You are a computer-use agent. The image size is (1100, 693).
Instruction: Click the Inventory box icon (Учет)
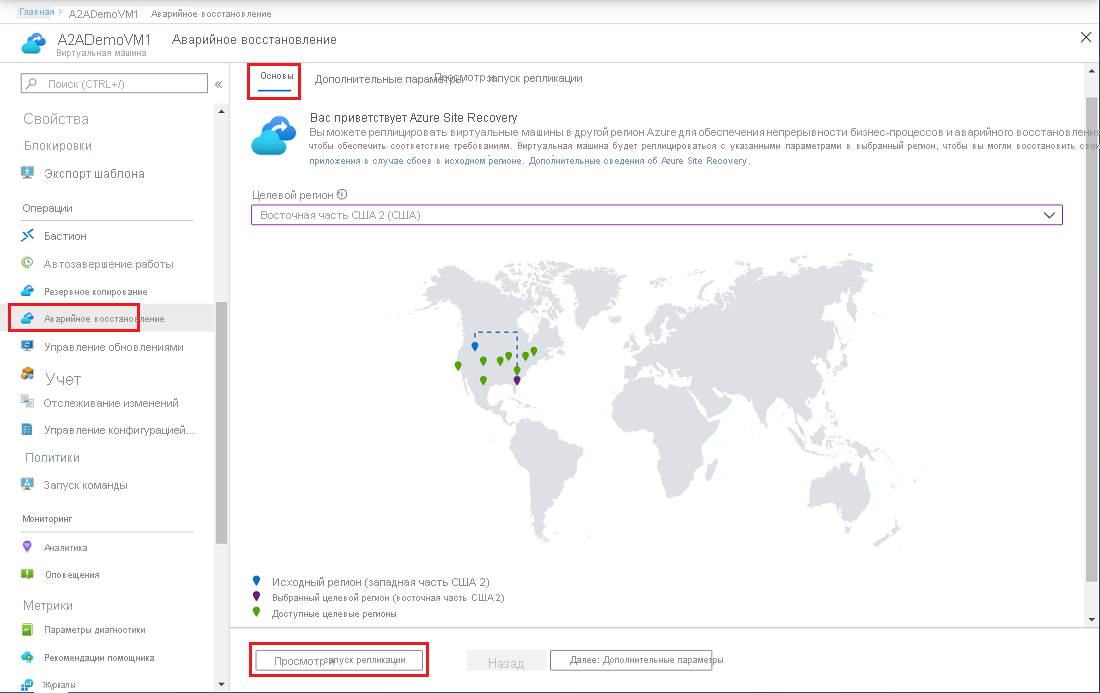tap(27, 373)
